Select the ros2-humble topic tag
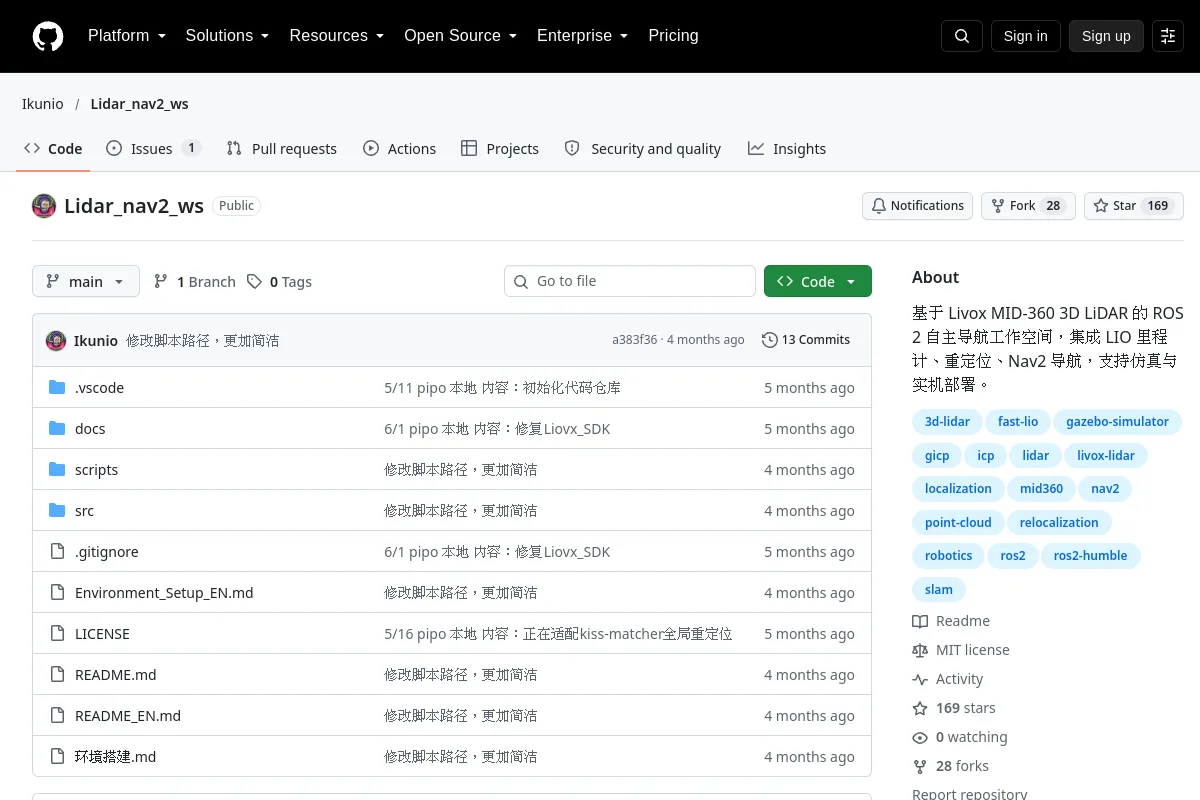 [x=1090, y=556]
